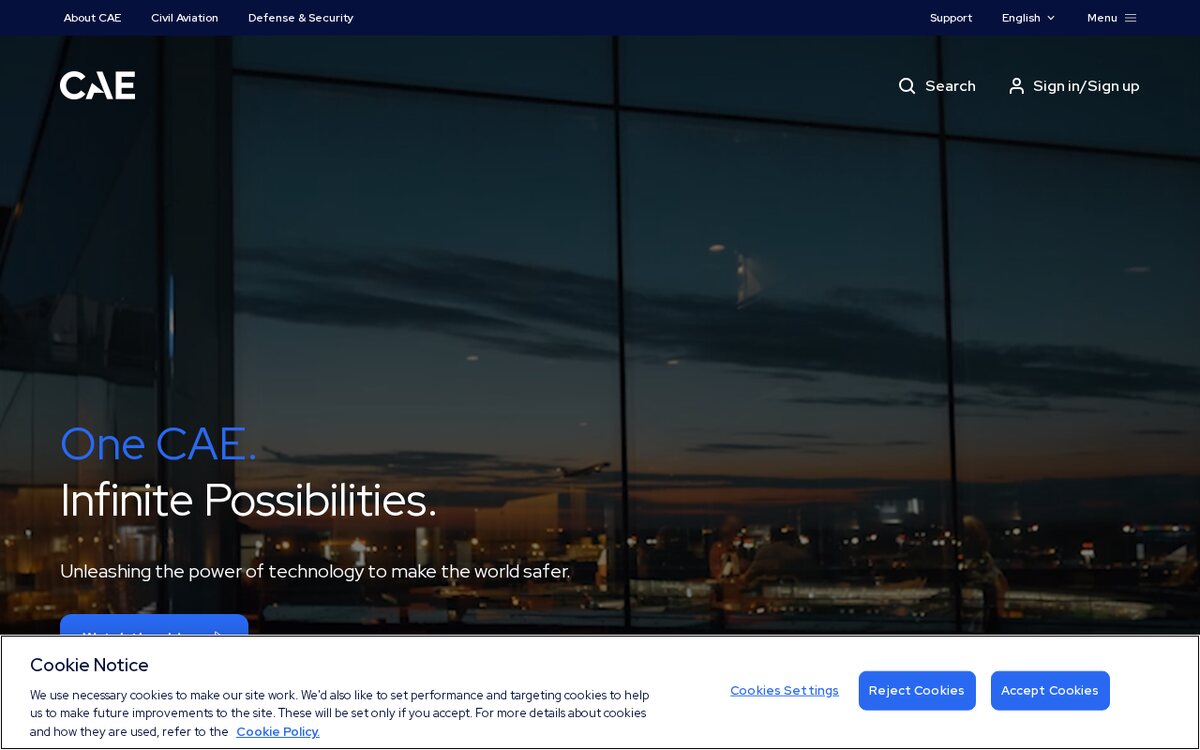Open About CAE menu

92,18
